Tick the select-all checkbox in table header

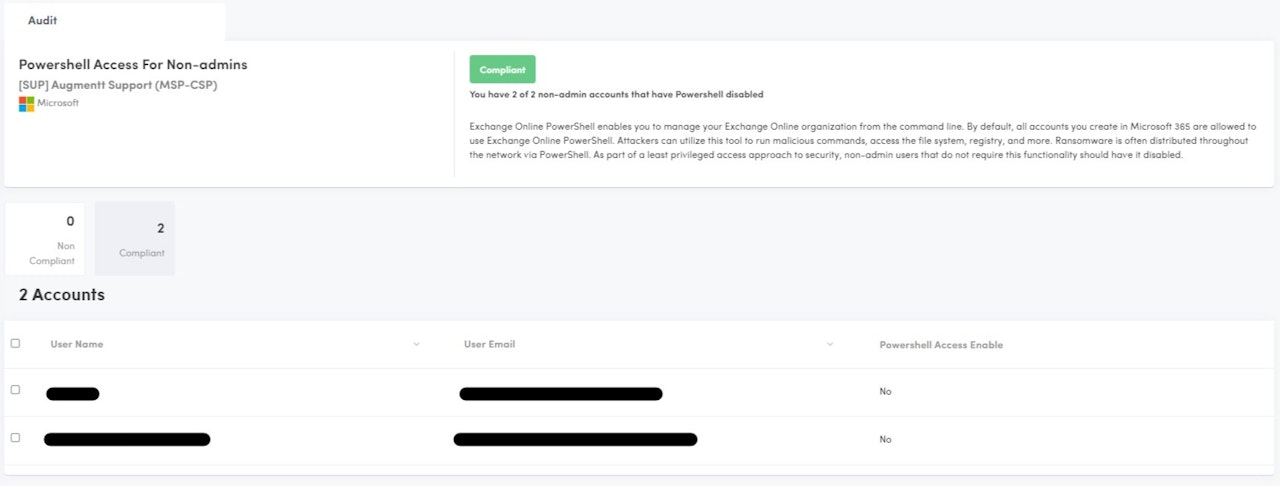[x=15, y=343]
